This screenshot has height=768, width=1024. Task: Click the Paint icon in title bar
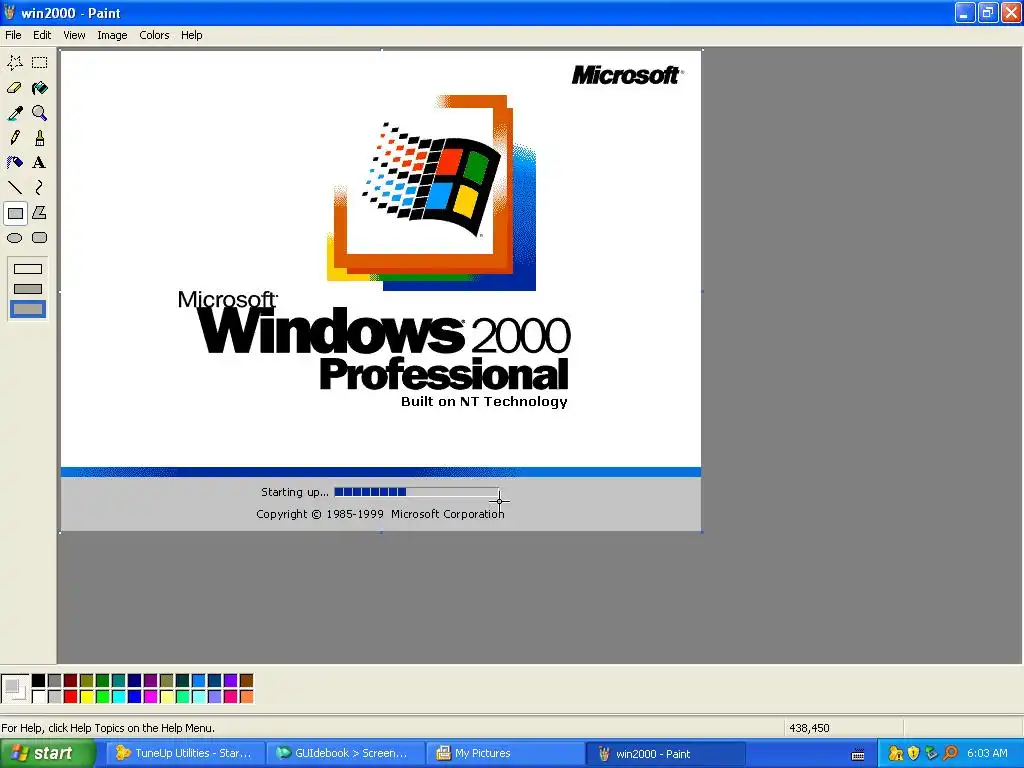pos(9,12)
